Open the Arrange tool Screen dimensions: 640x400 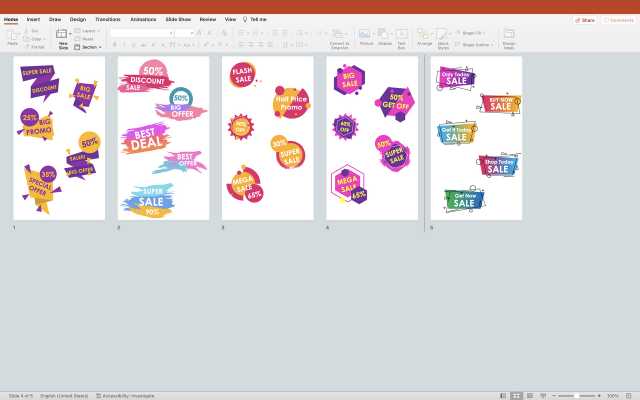424,36
